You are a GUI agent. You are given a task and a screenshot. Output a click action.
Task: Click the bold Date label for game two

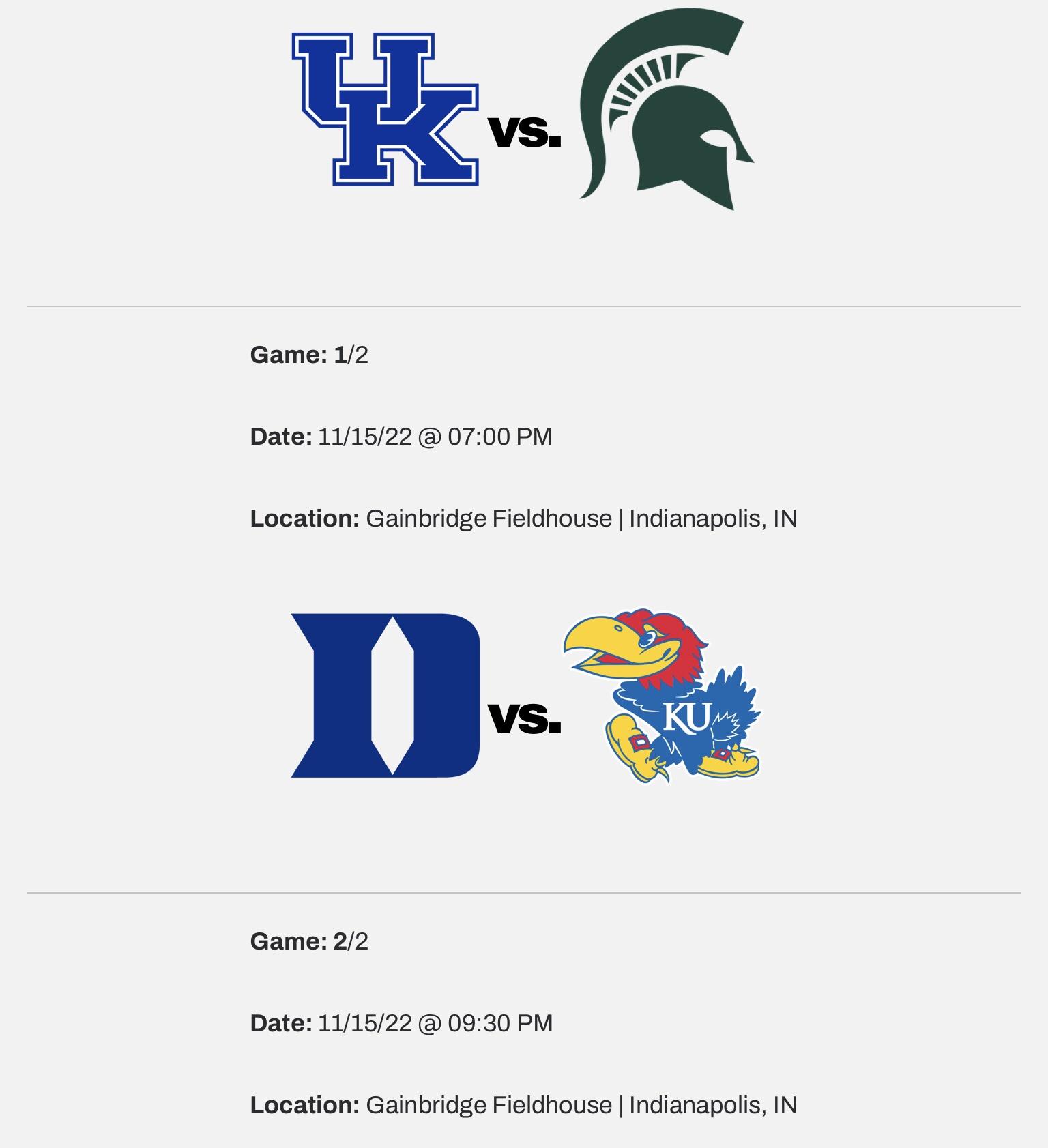(x=281, y=1023)
